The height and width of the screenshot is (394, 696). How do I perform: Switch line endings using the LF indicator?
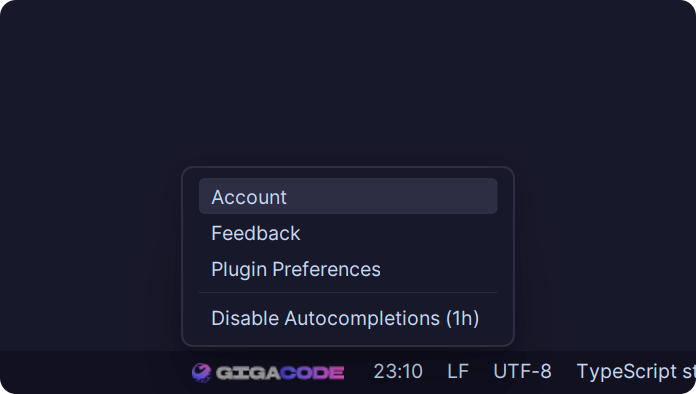(458, 371)
